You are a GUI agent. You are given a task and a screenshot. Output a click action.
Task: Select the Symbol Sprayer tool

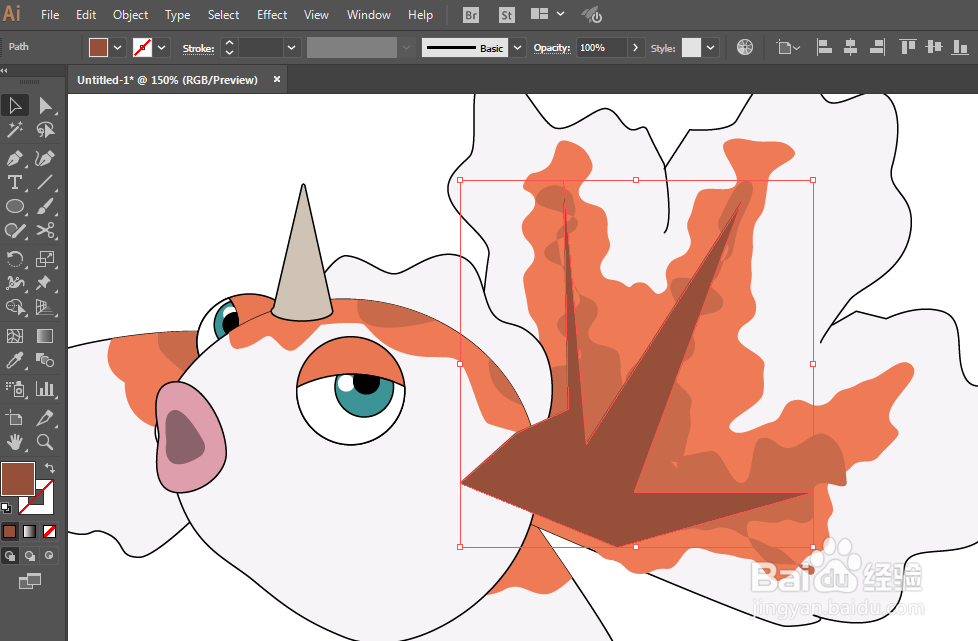point(15,389)
